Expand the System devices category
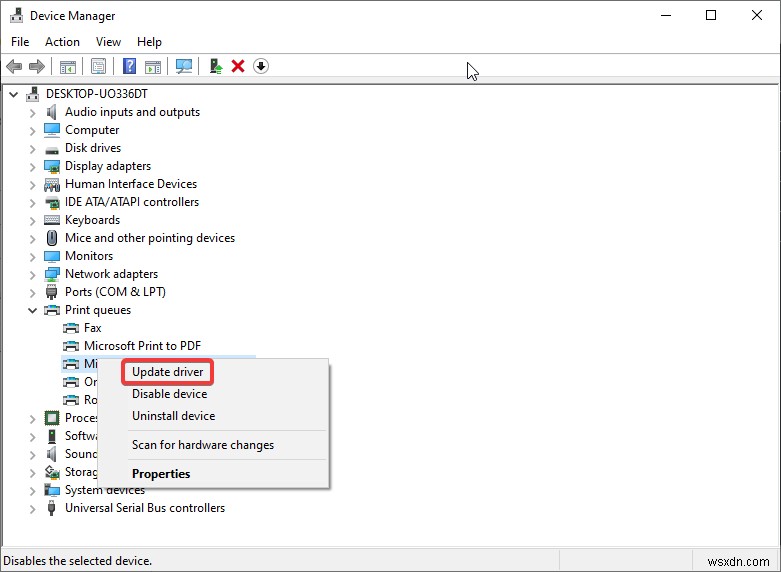Viewport: 781px width, 572px height. pyautogui.click(x=32, y=491)
